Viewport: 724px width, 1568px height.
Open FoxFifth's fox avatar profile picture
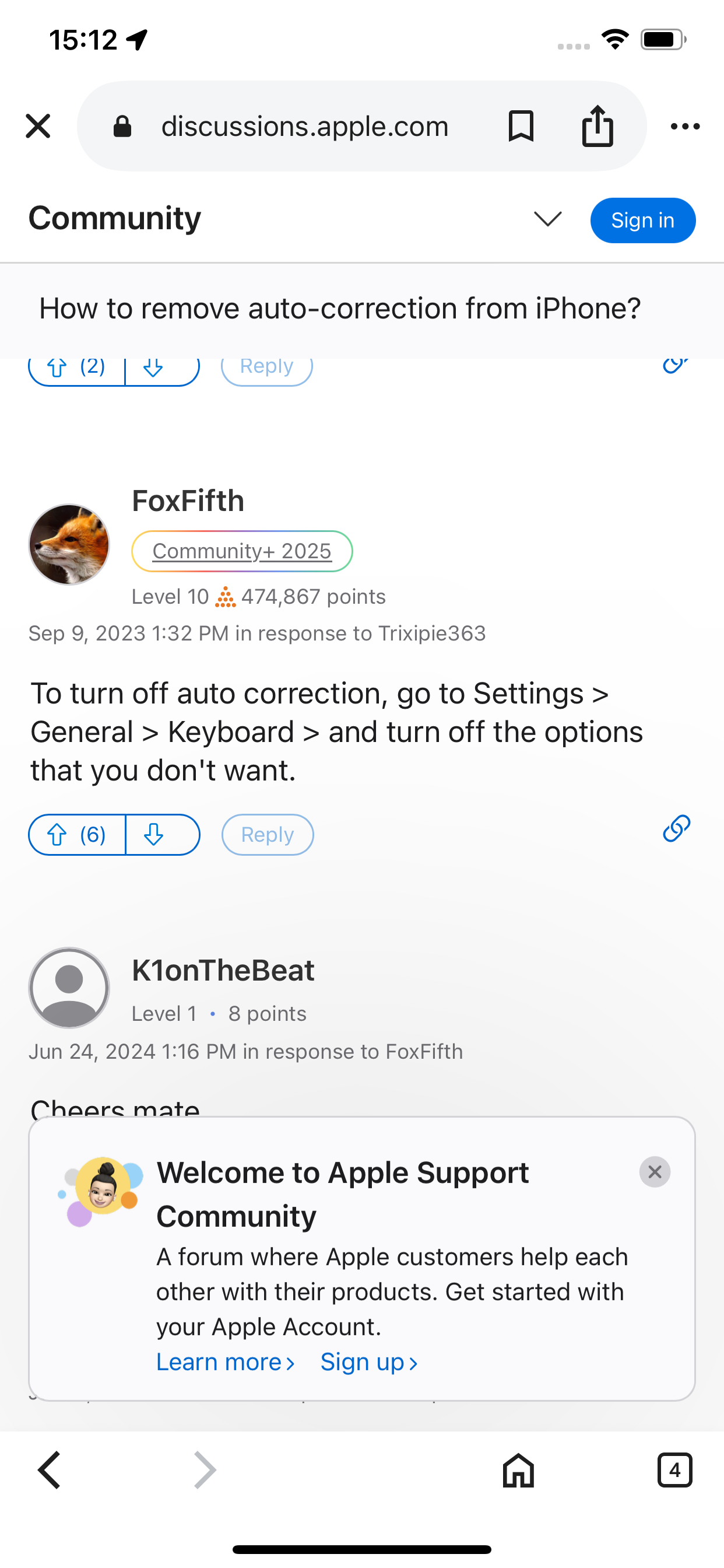(69, 544)
